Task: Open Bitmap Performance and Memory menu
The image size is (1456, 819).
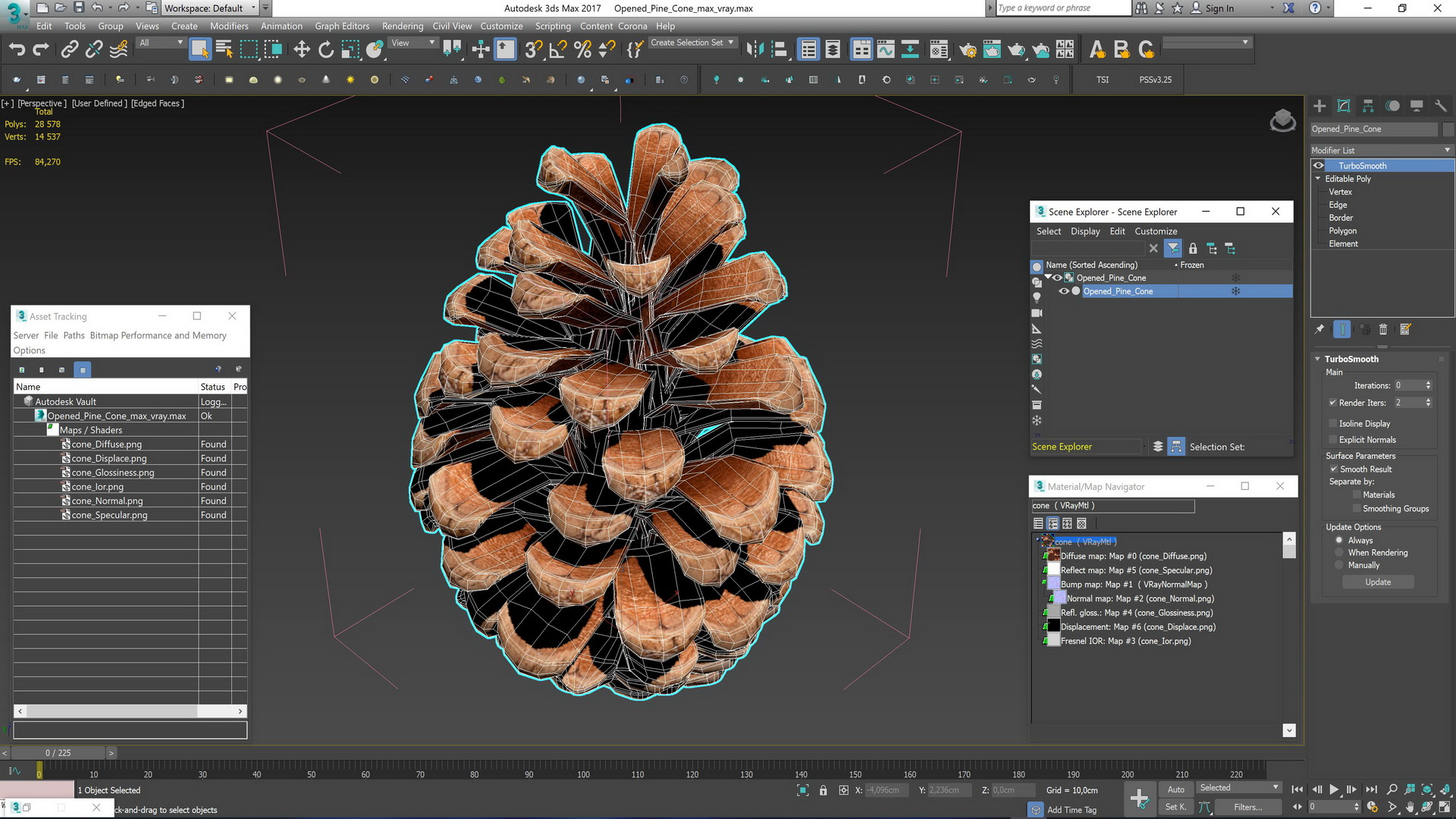Action: click(158, 335)
